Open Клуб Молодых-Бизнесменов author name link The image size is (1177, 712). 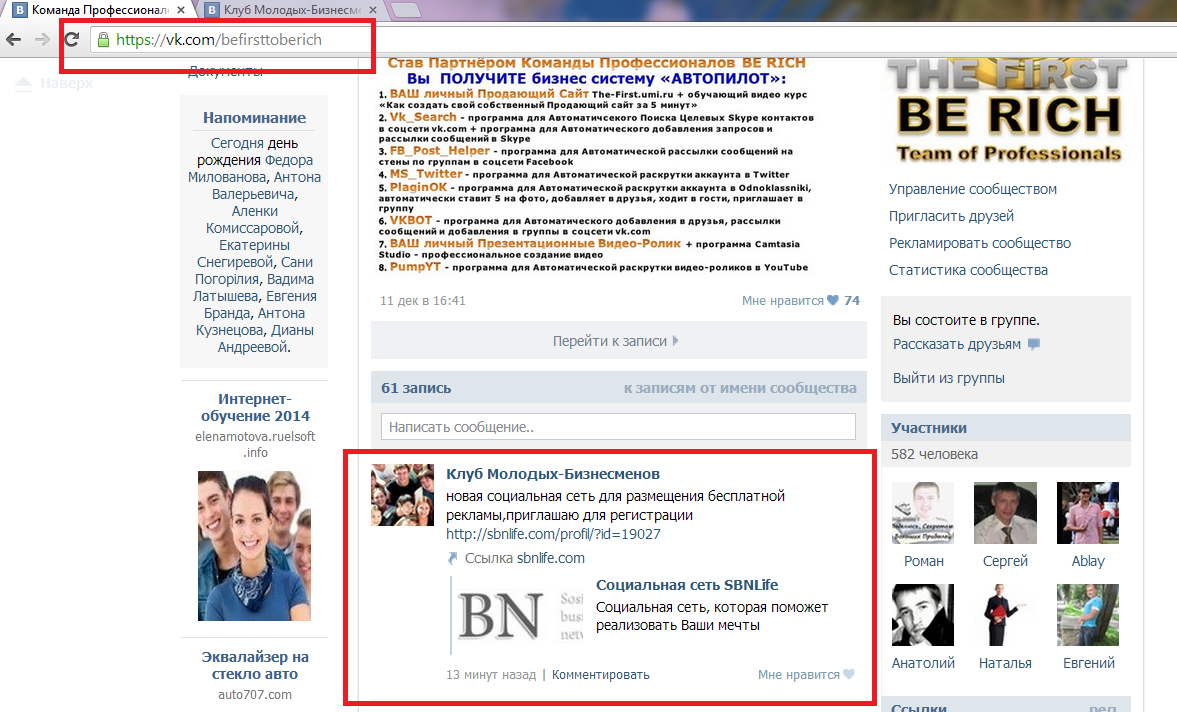(552, 474)
